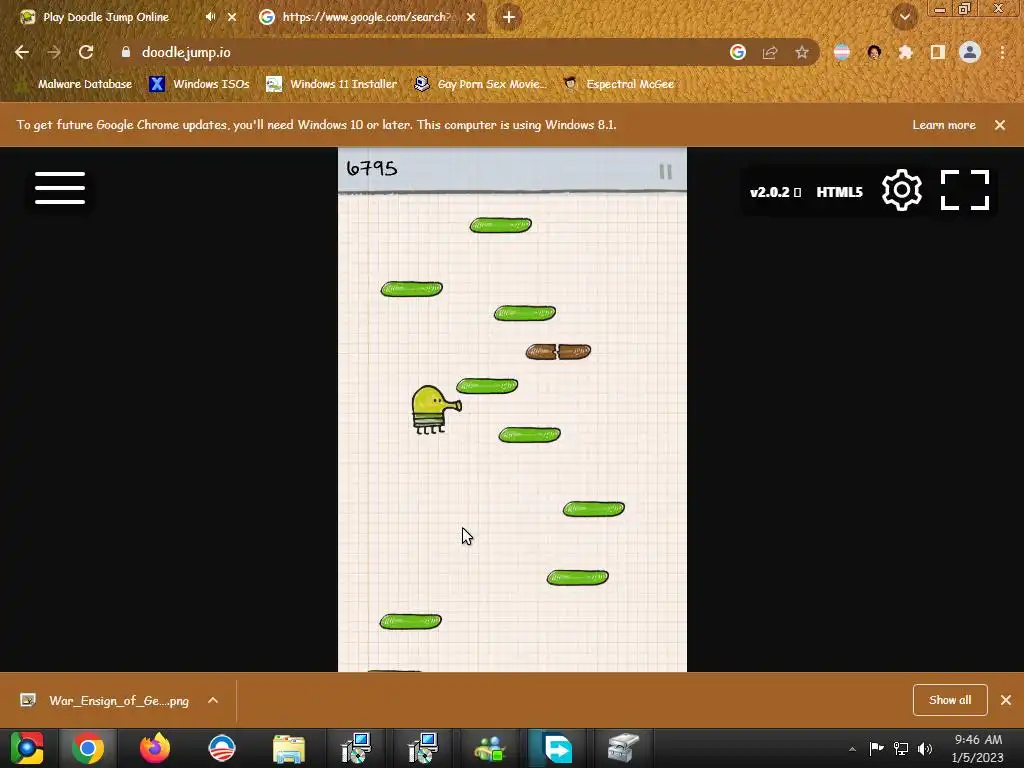The image size is (1024, 768).
Task: Close the Play Doodle Jump Online tab
Action: 232,17
